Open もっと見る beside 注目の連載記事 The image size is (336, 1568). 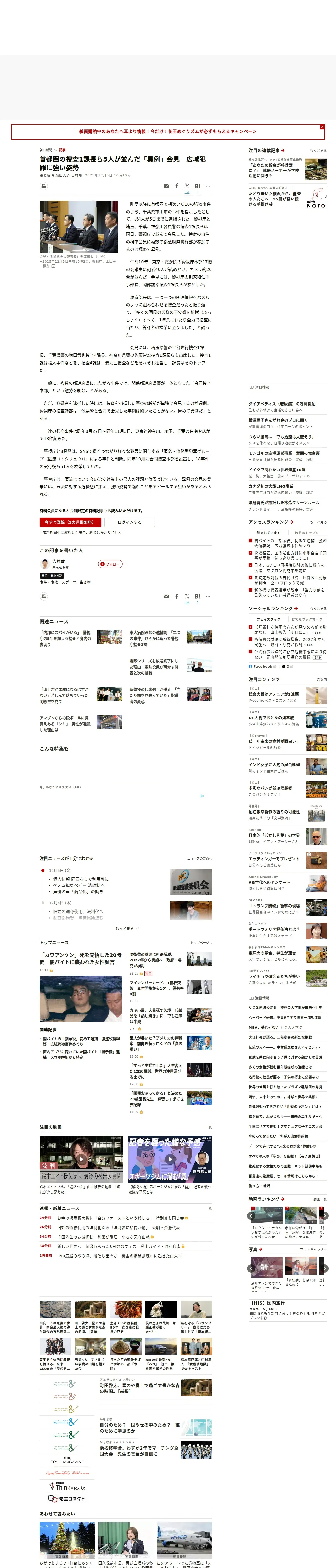point(318,150)
